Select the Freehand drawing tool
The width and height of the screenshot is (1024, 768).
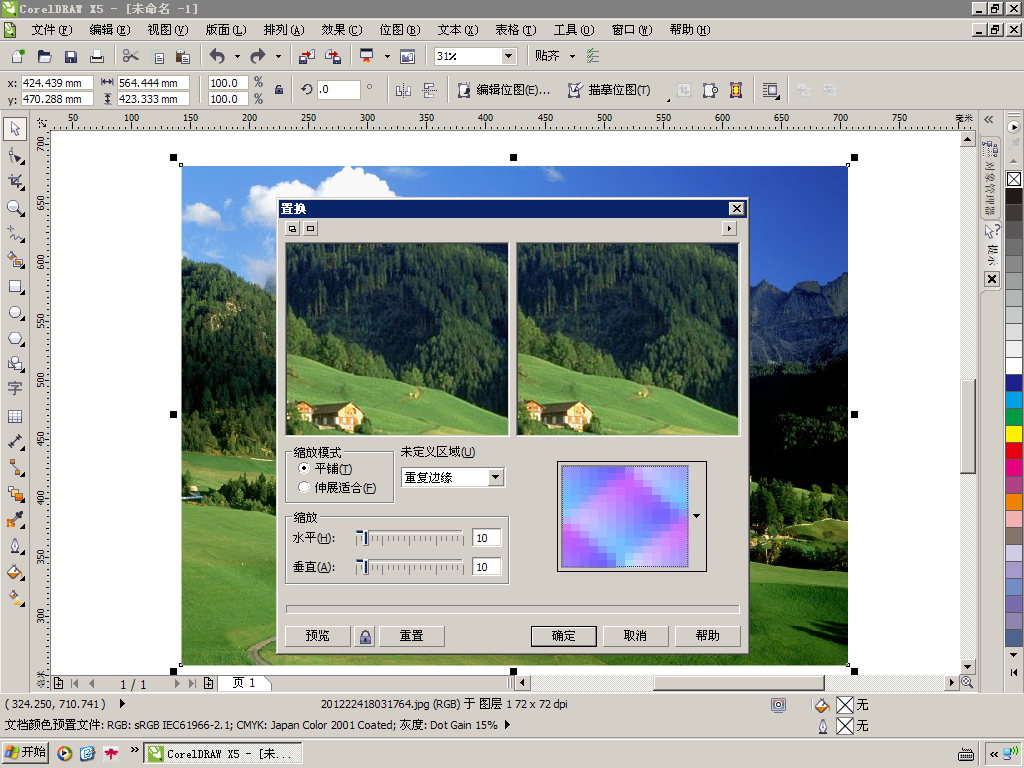coord(15,234)
